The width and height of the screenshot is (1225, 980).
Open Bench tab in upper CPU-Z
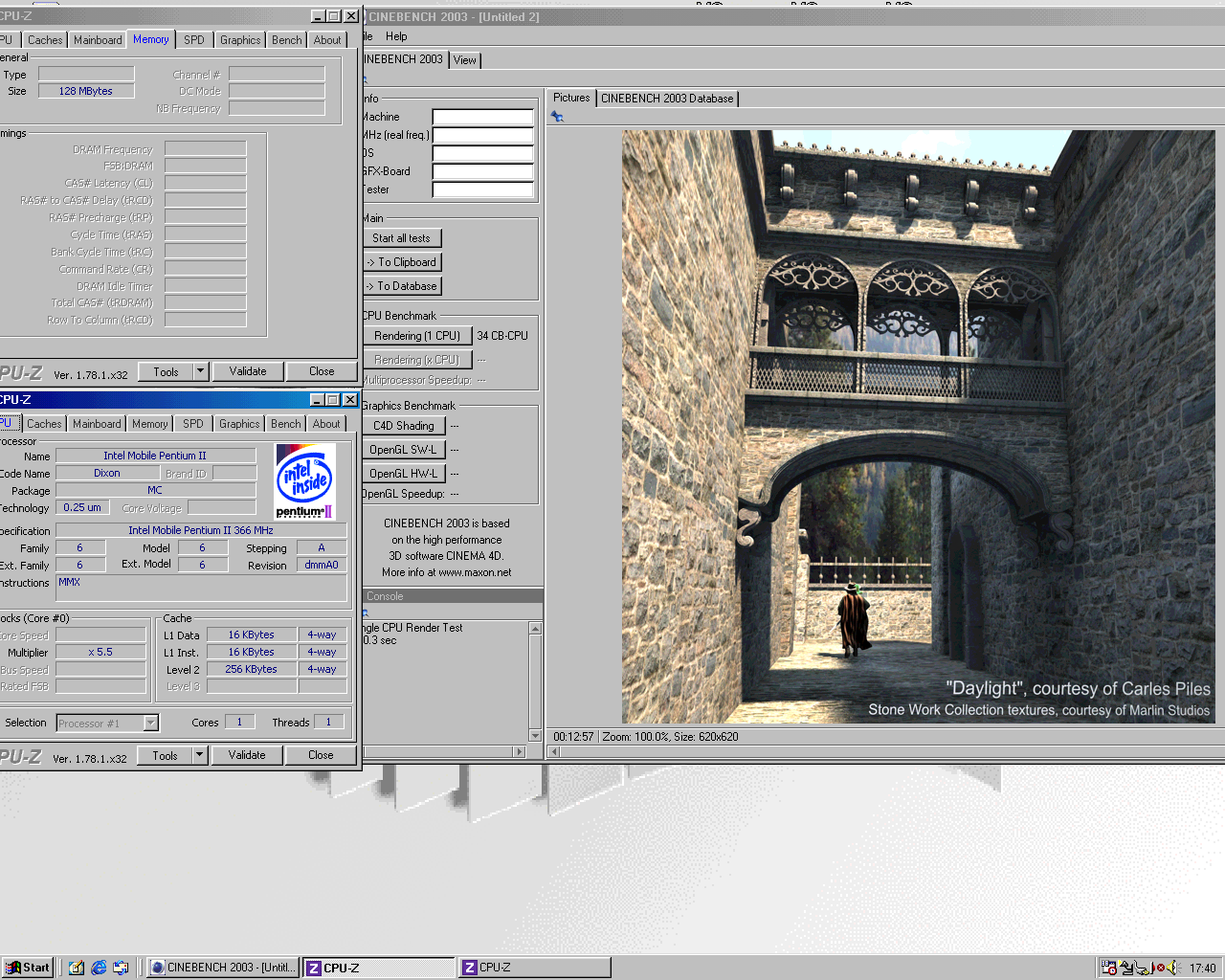pyautogui.click(x=286, y=40)
